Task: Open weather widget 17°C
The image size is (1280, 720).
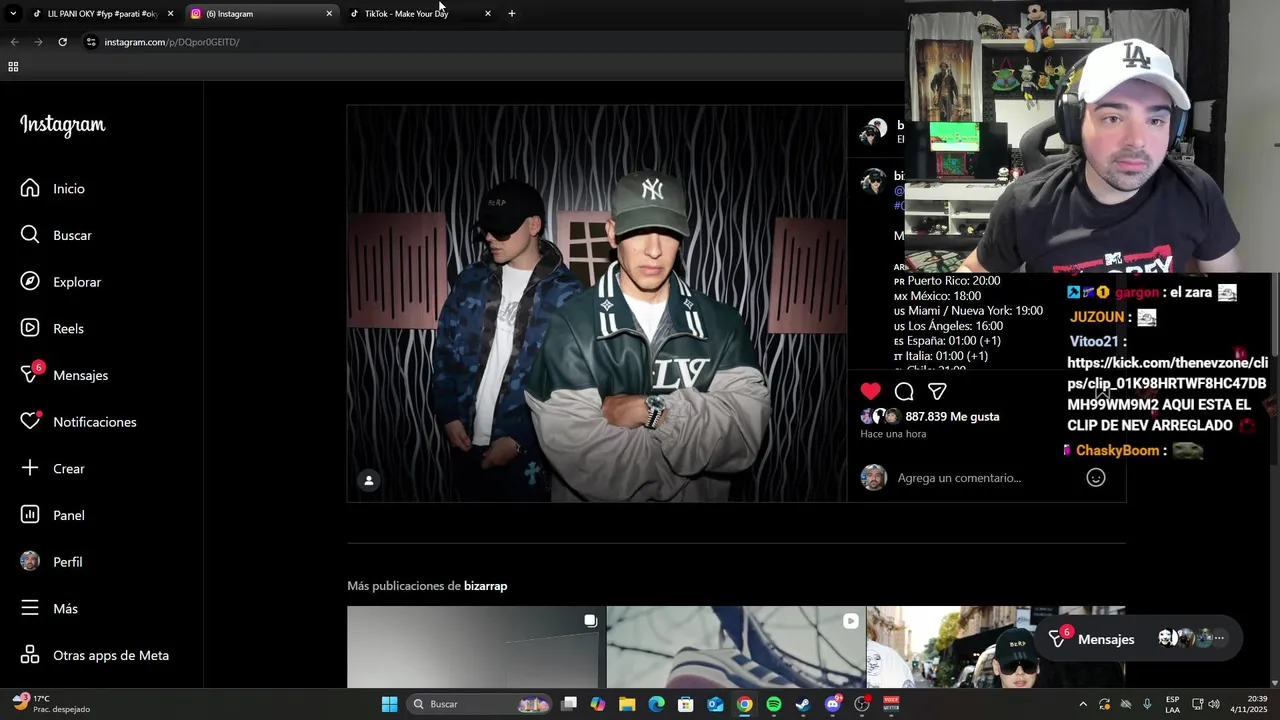Action: 50,704
